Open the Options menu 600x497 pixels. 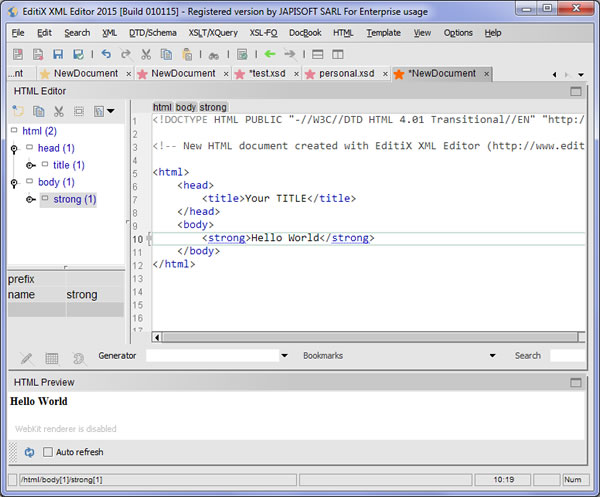(x=458, y=33)
